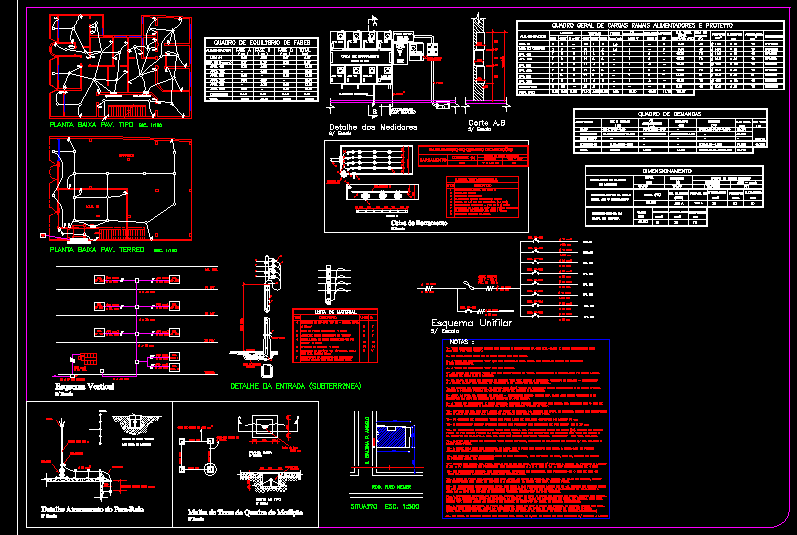Select "DETALHE DA ENTRADA (SUBTERRANEA)" green label
The height and width of the screenshot is (535, 797).
pyautogui.click(x=296, y=386)
